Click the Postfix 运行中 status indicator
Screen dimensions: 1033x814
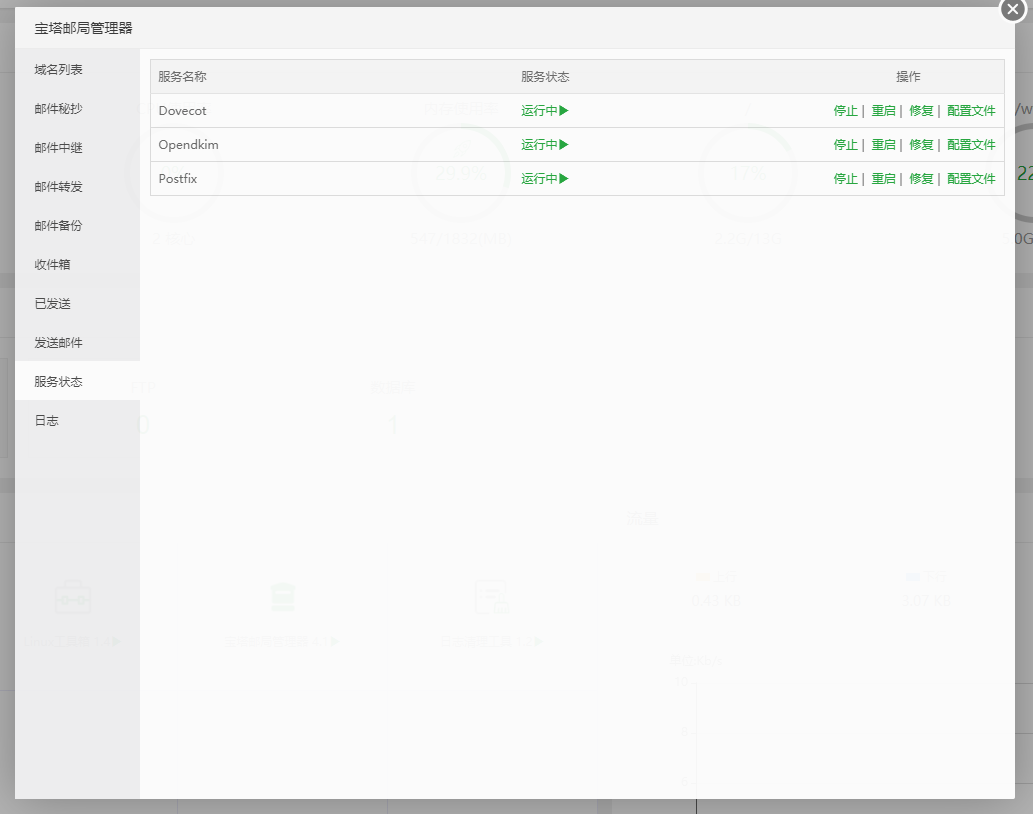545,178
